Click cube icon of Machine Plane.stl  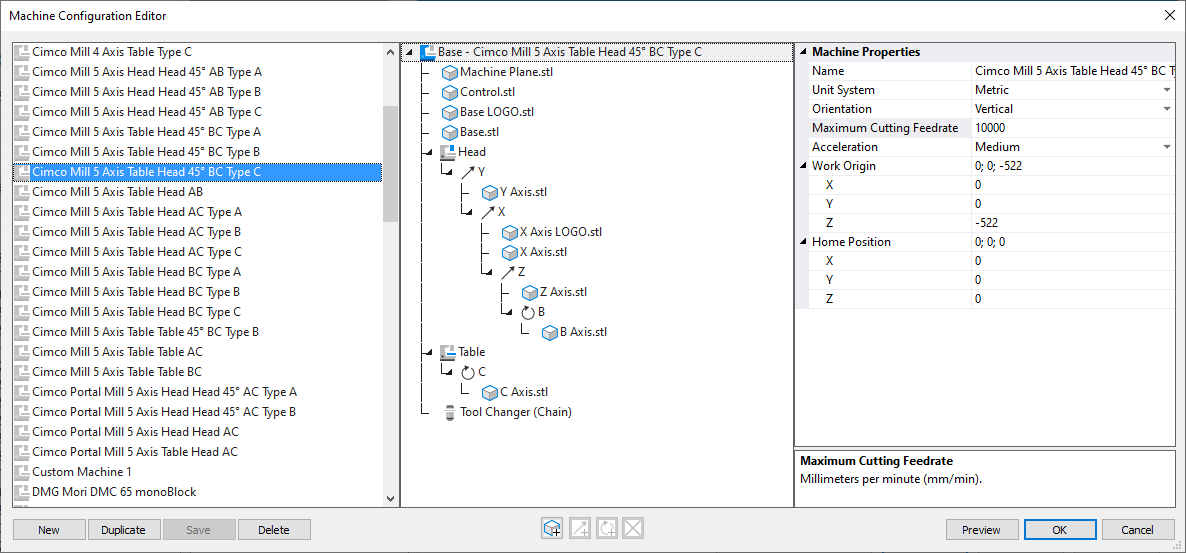[x=450, y=73]
